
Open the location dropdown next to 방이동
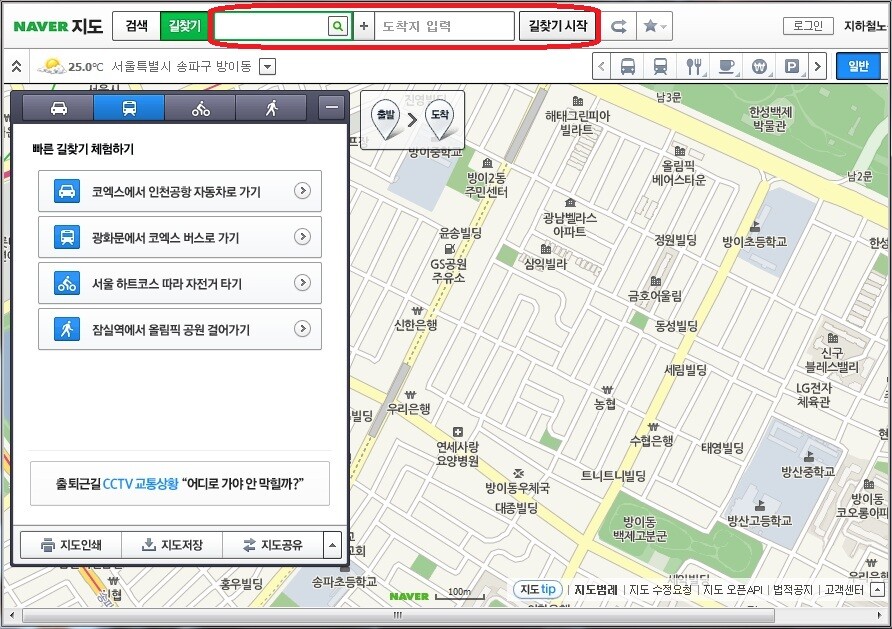[267, 67]
